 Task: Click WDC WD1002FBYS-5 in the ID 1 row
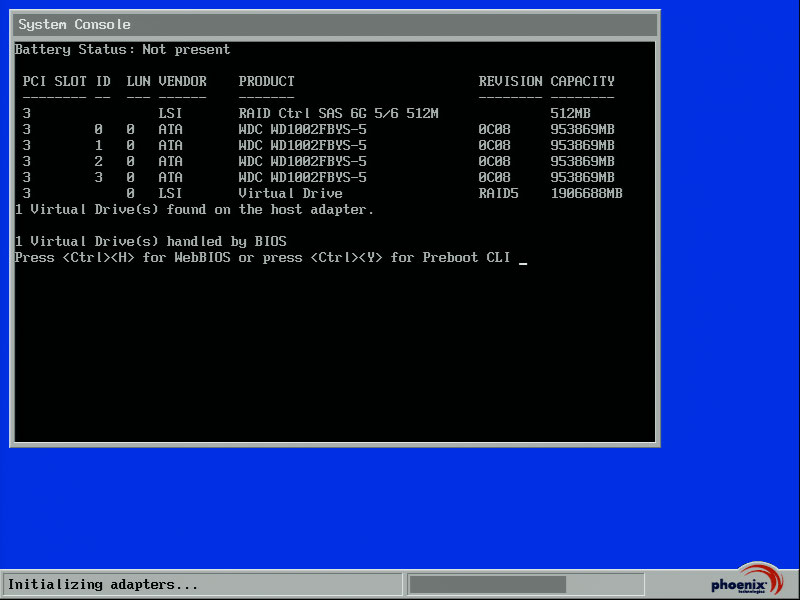coord(302,145)
